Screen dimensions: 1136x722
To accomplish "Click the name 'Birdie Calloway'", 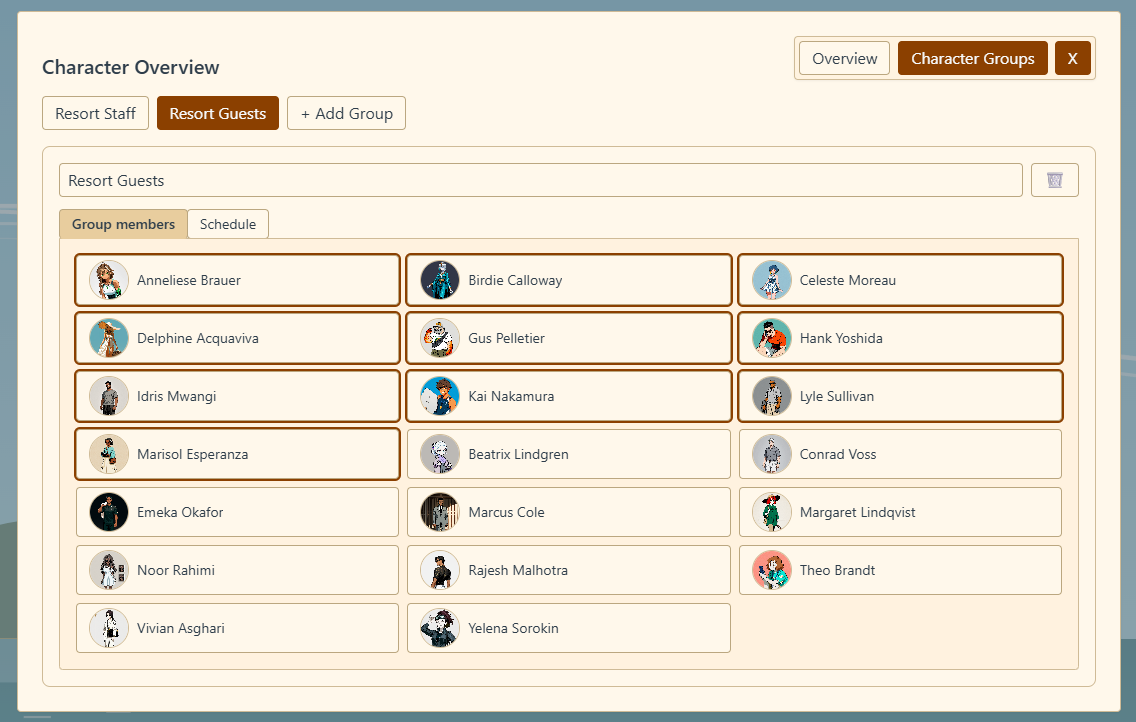I will pyautogui.click(x=515, y=280).
